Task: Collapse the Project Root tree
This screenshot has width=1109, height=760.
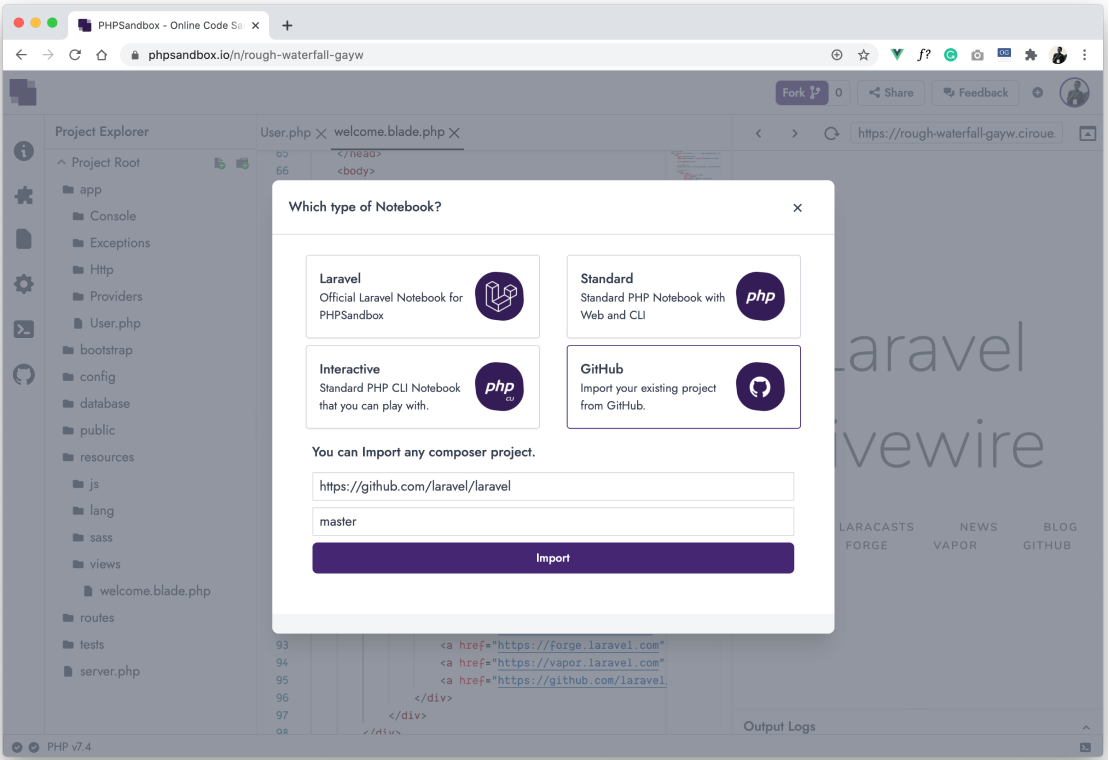Action: (63, 162)
